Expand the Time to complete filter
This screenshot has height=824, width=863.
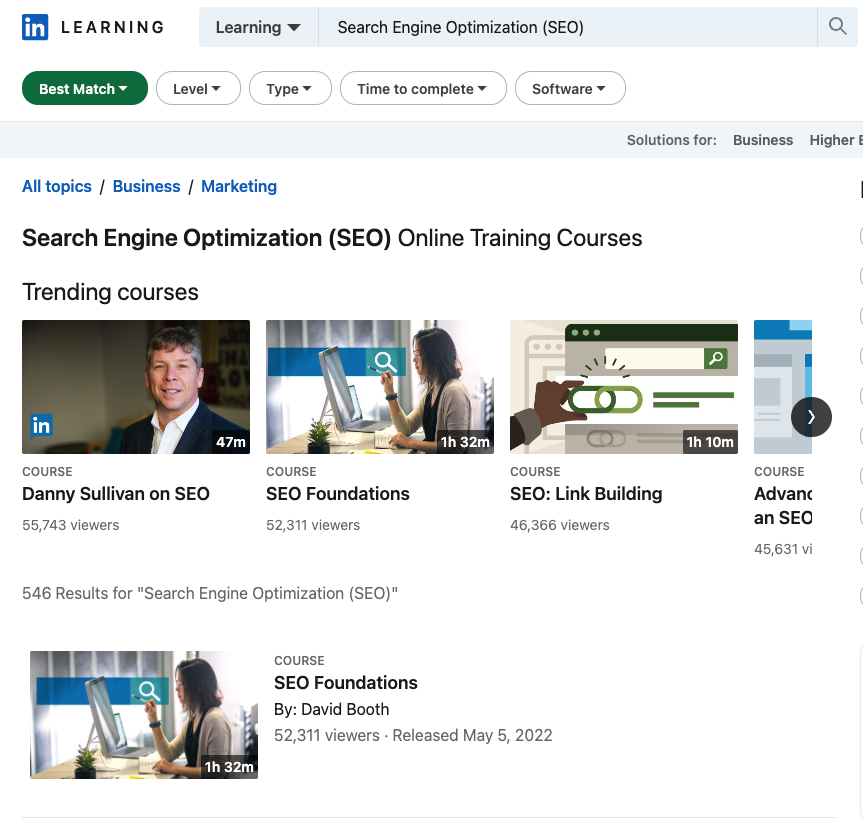[x=423, y=88]
